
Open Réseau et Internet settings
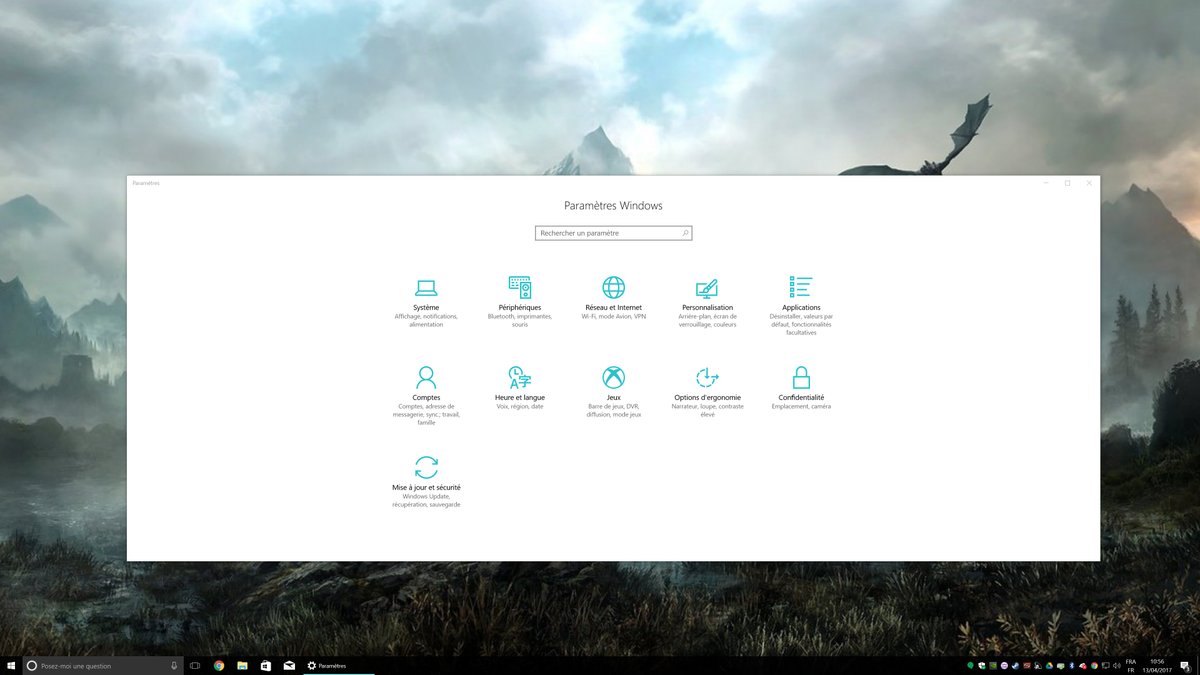click(611, 295)
